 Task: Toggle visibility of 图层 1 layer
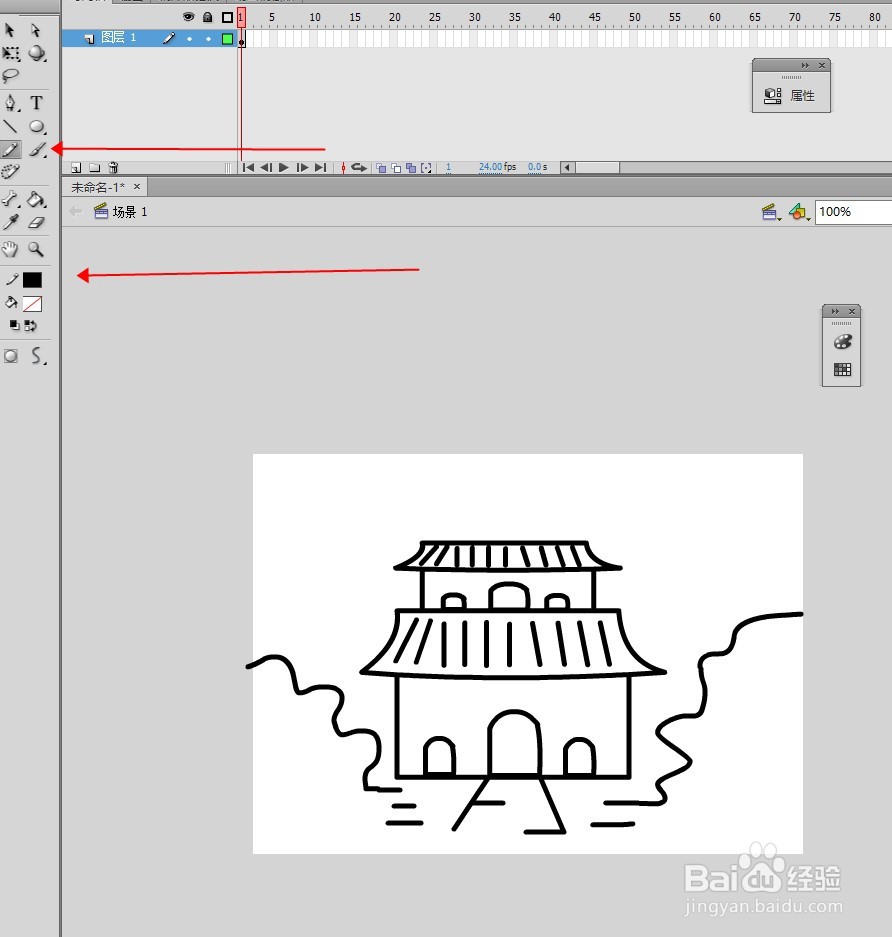pyautogui.click(x=190, y=39)
